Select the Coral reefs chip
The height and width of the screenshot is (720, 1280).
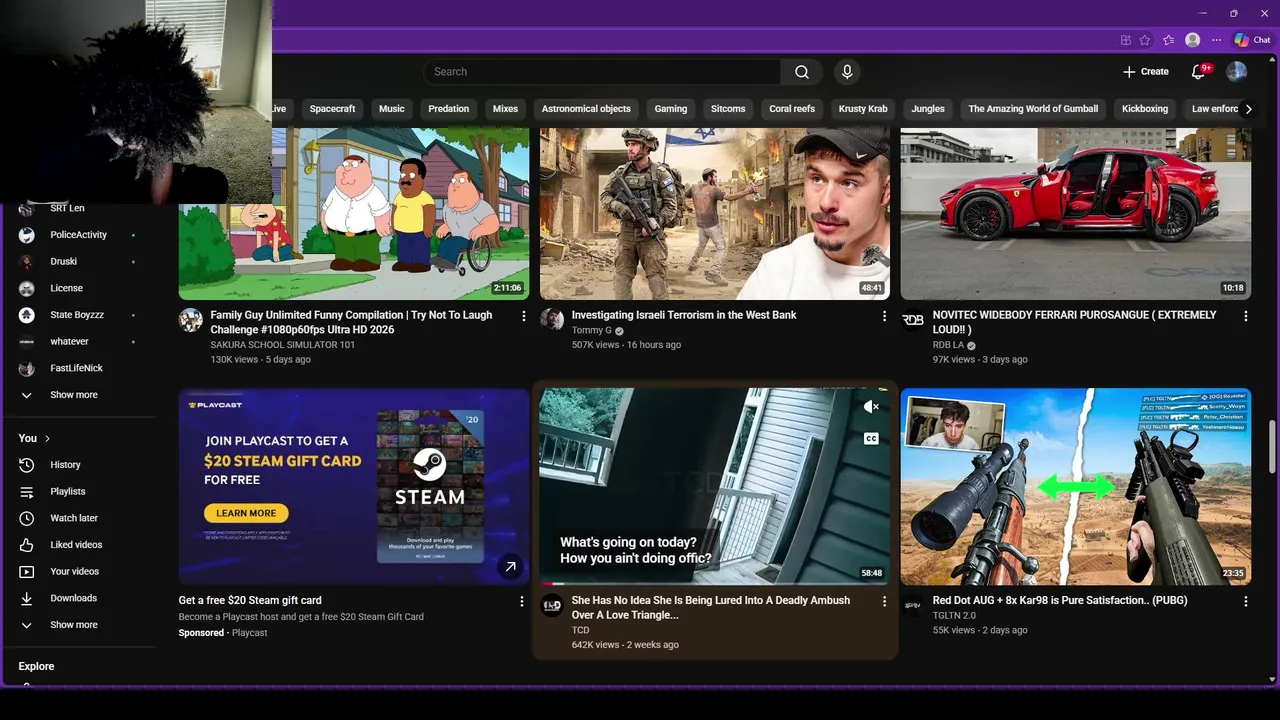pos(792,109)
